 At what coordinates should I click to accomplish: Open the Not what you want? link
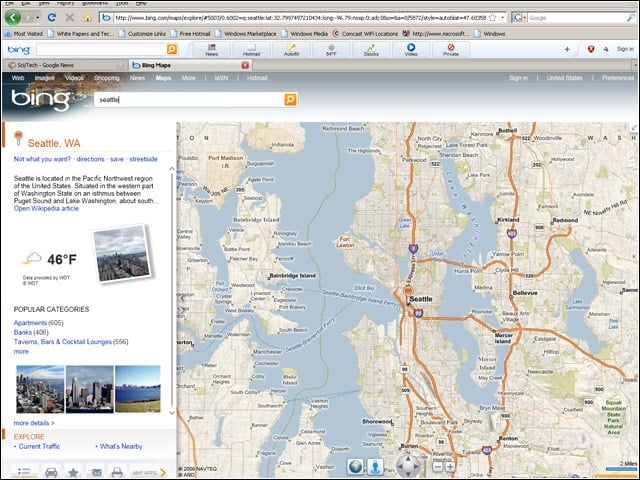coord(42,159)
